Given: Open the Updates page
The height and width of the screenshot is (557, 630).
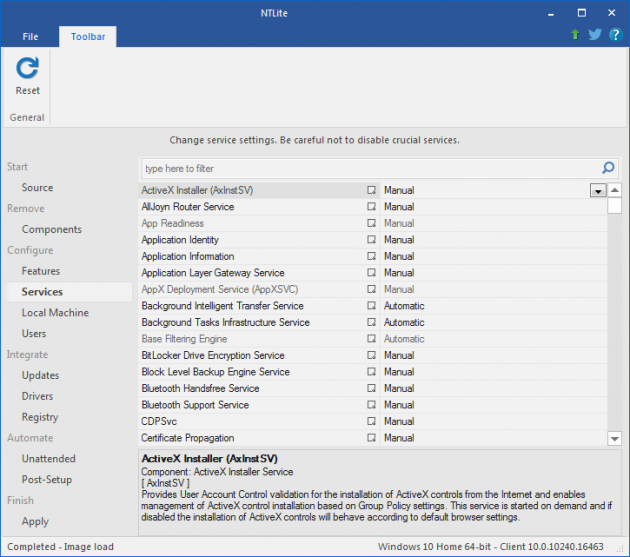Looking at the screenshot, I should point(40,375).
